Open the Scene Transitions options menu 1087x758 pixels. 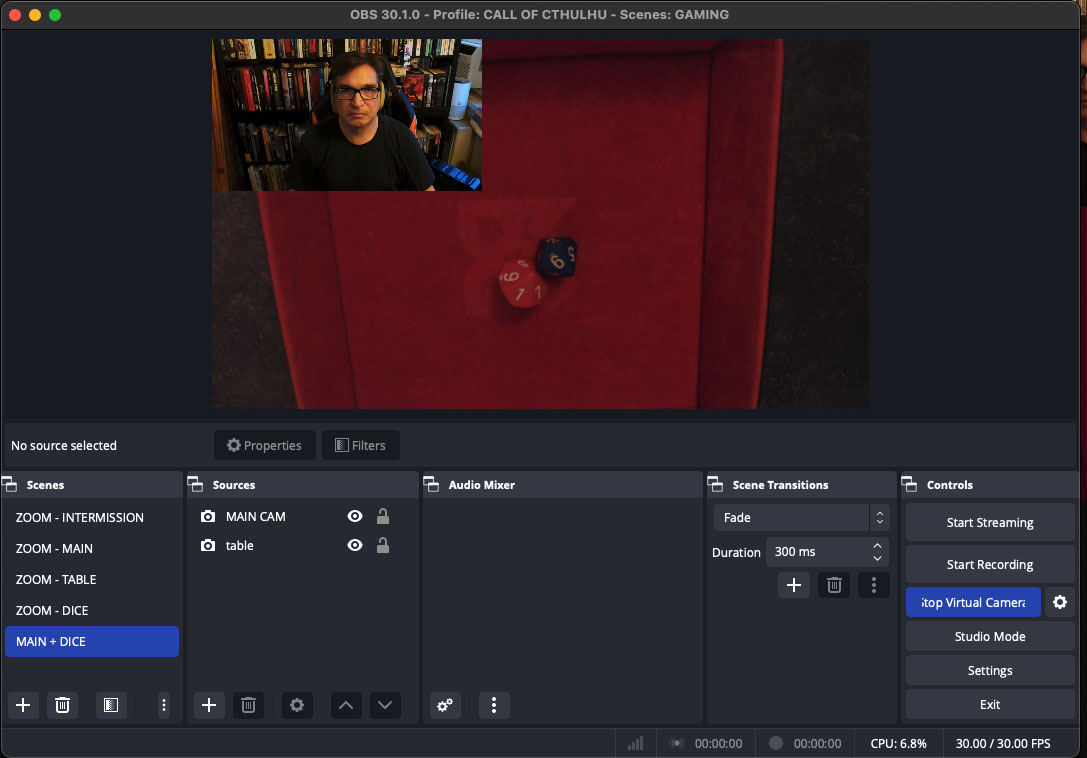tap(874, 585)
